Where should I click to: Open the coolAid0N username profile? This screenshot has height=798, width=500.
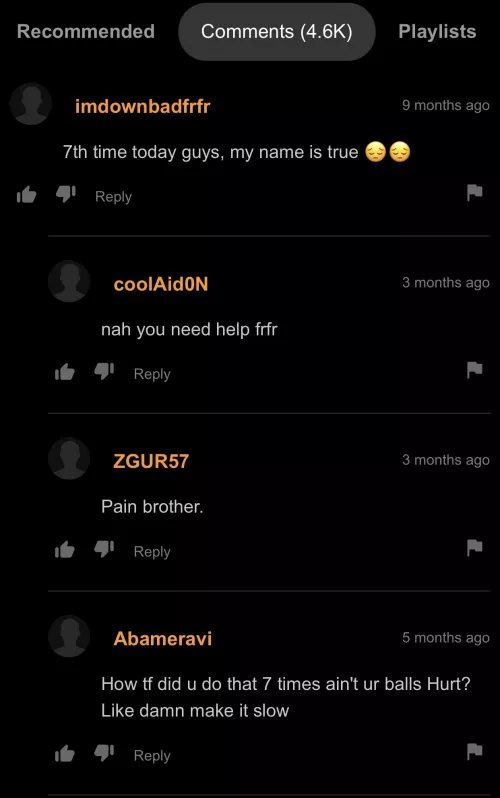click(x=161, y=284)
